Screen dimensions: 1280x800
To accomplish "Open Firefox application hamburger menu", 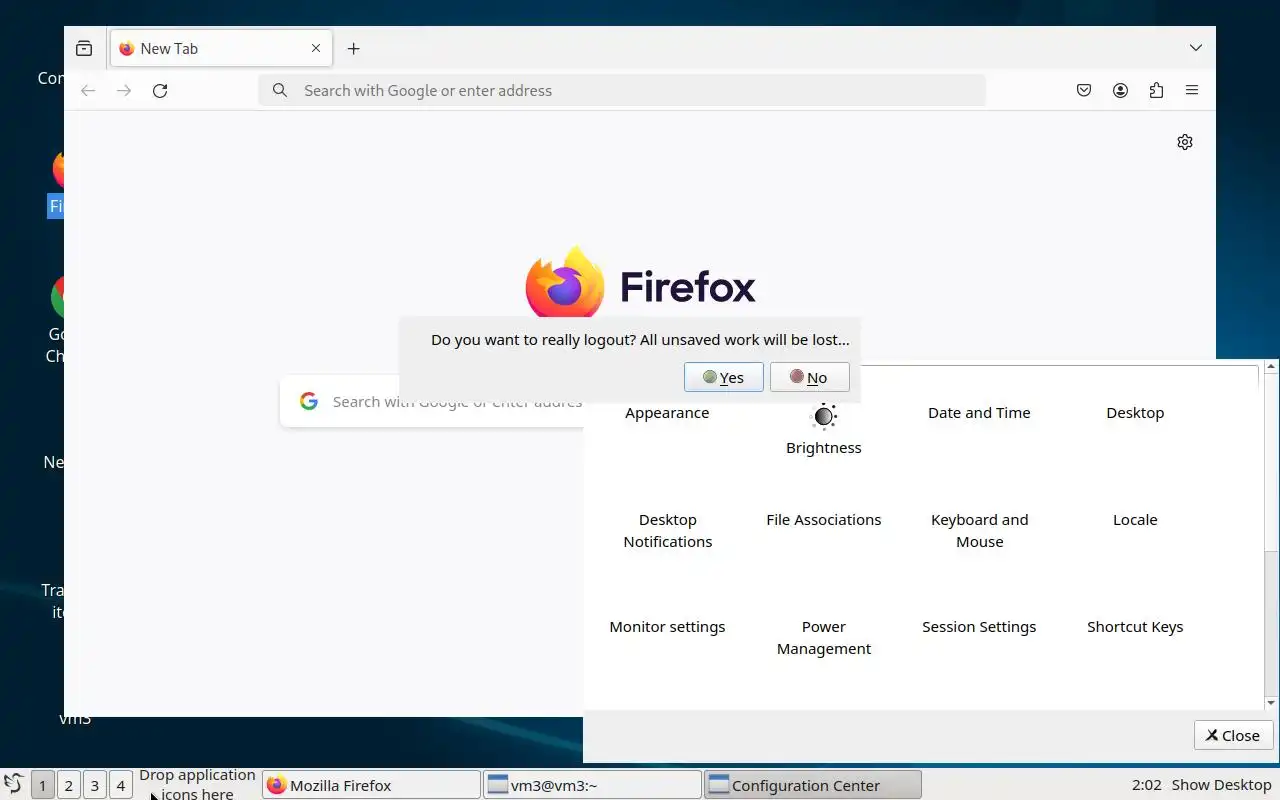I will coord(1192,90).
